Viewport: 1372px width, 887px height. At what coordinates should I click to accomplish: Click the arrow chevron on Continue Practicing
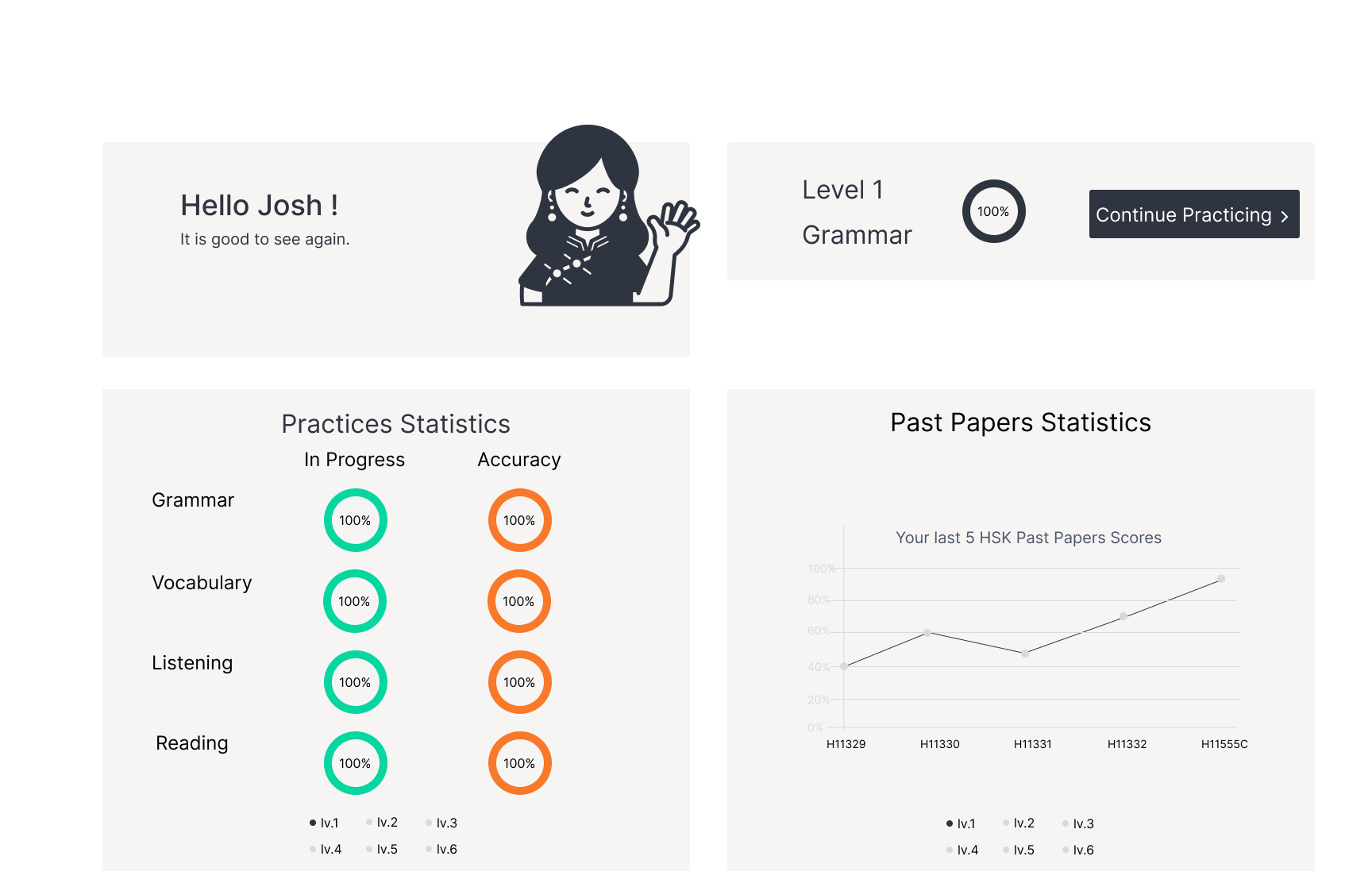point(1284,216)
